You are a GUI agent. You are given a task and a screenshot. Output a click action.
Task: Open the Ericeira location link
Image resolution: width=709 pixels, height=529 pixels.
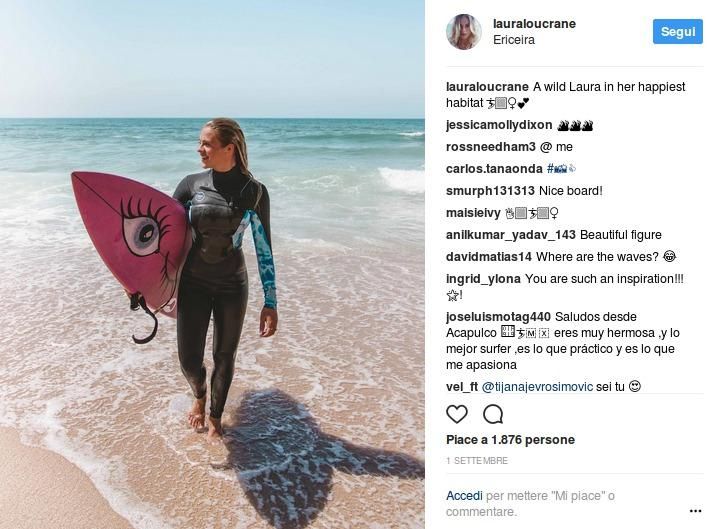(x=514, y=40)
